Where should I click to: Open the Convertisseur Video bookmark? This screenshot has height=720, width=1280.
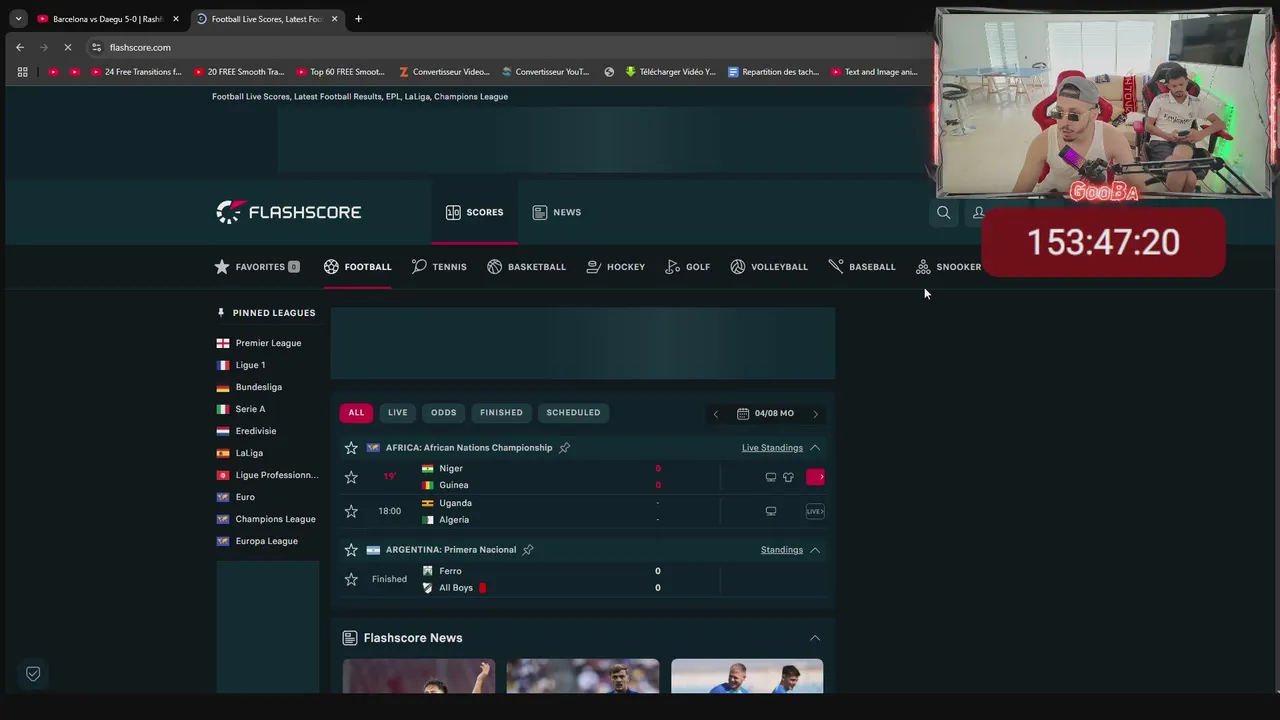tap(445, 72)
